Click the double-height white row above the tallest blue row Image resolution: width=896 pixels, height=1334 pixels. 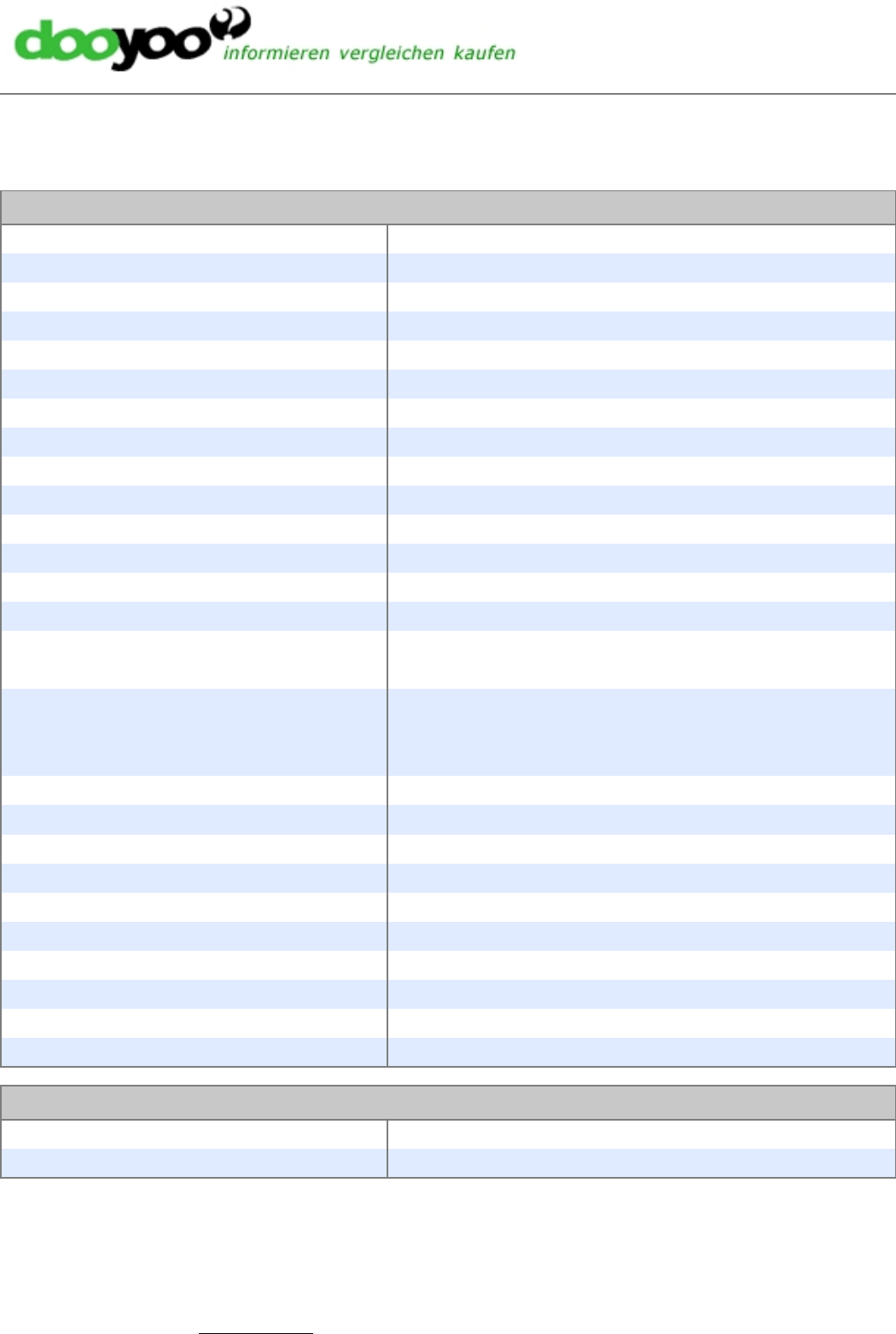[448, 660]
